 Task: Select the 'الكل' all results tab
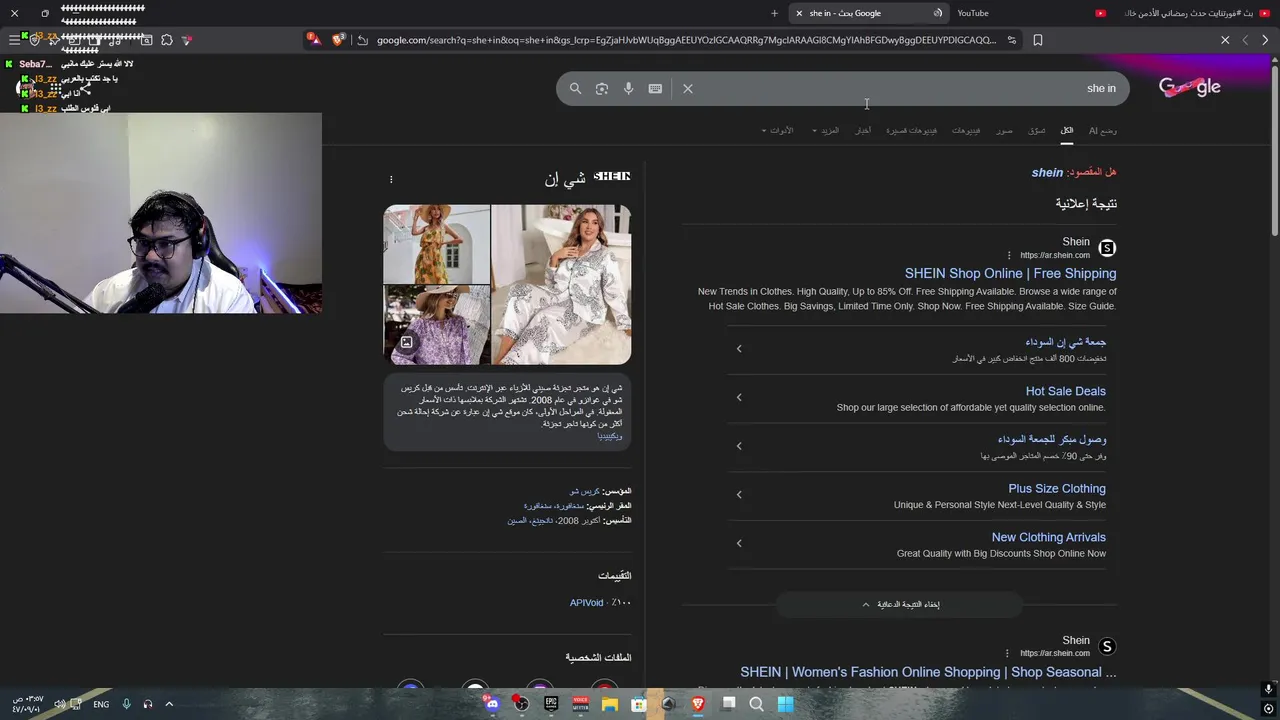(x=1067, y=131)
